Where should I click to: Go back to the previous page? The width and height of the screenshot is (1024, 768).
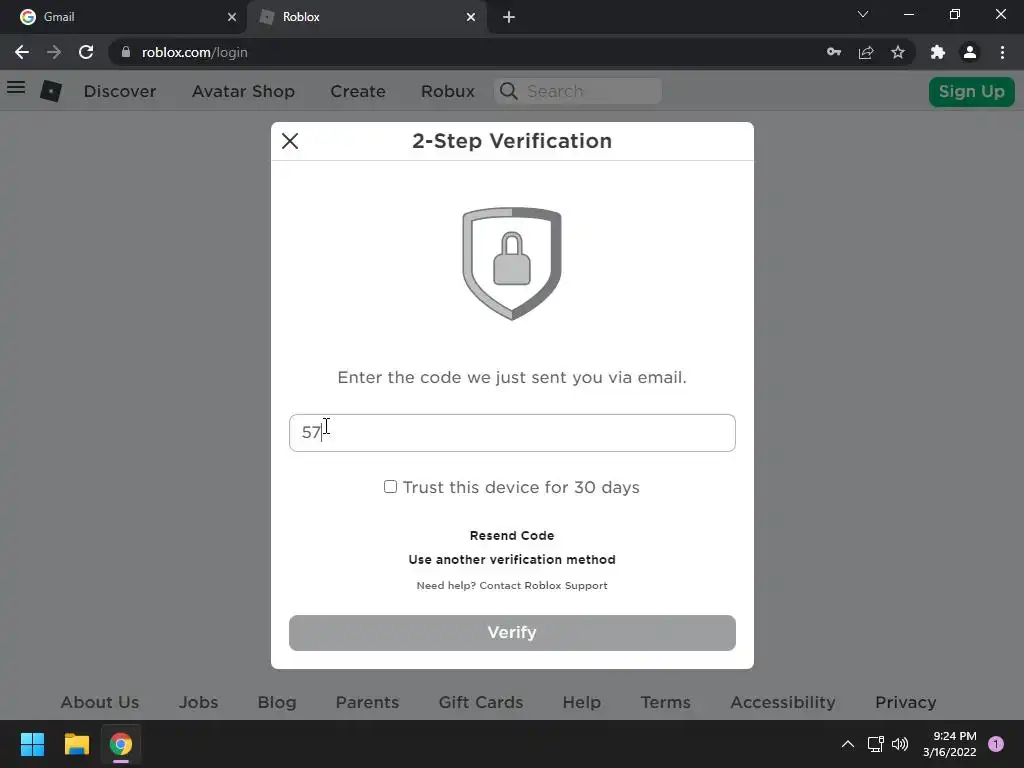pos(22,52)
